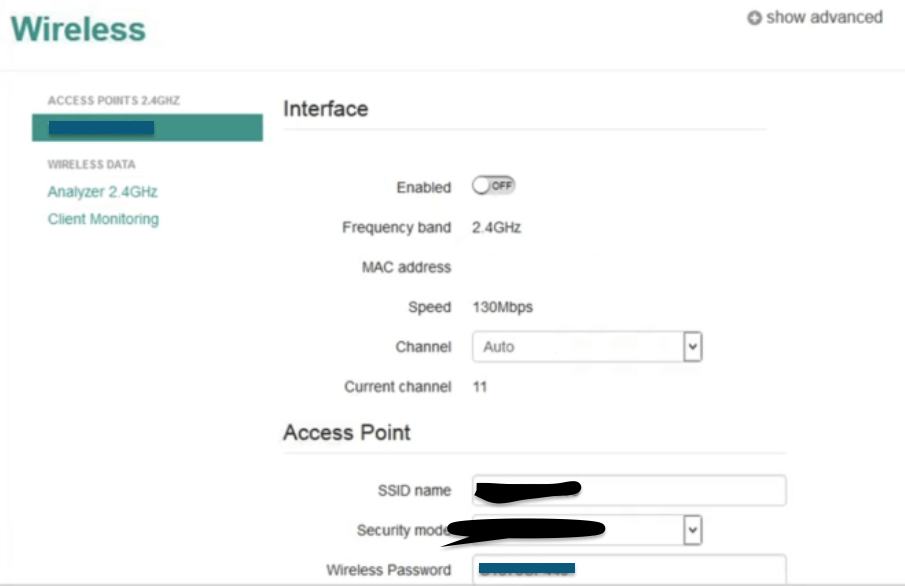Click the ACCESS POINTS 2.4GHZ sidebar header
Screen dimensions: 905x586
click(x=114, y=100)
